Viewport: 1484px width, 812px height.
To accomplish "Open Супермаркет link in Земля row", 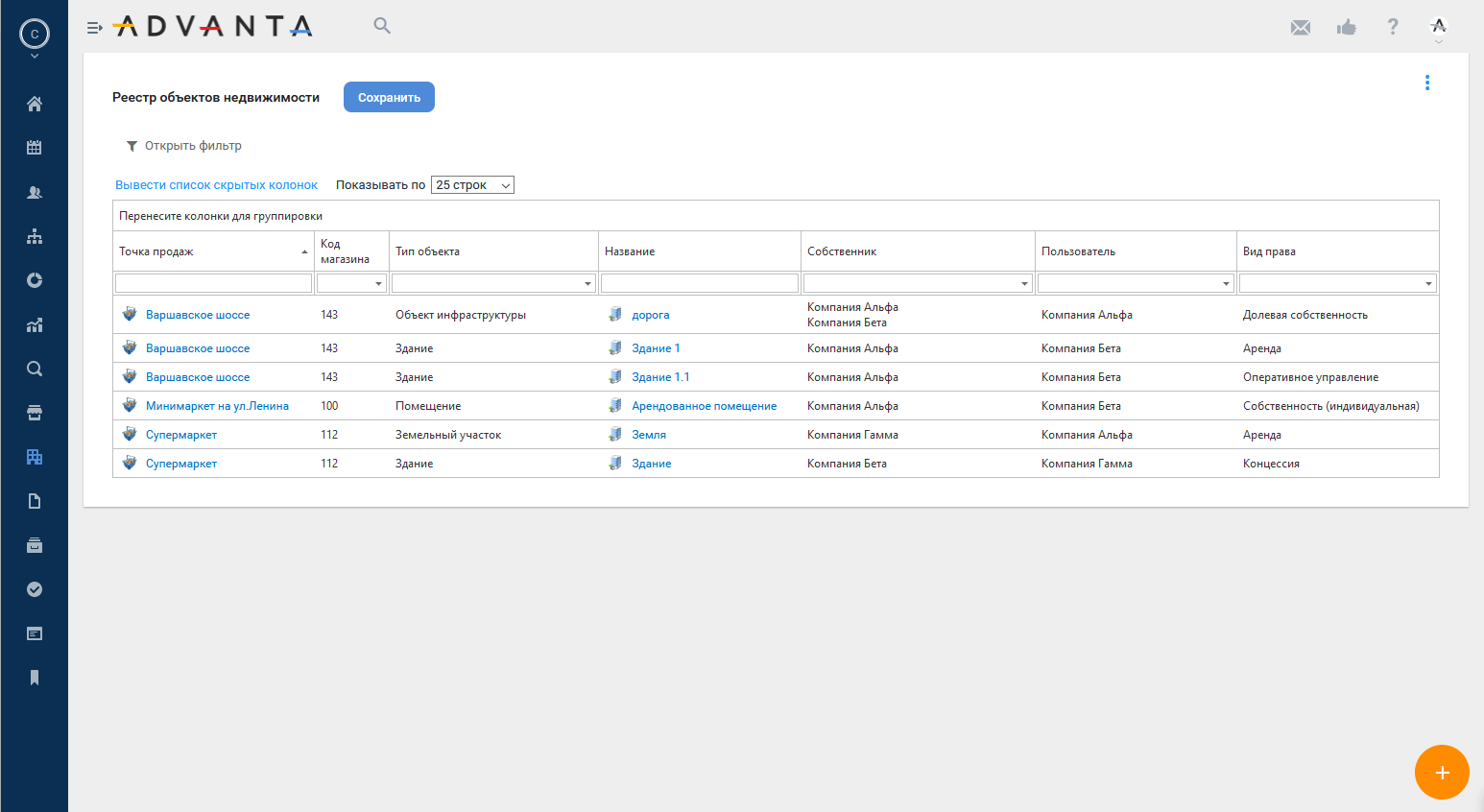I will point(181,435).
